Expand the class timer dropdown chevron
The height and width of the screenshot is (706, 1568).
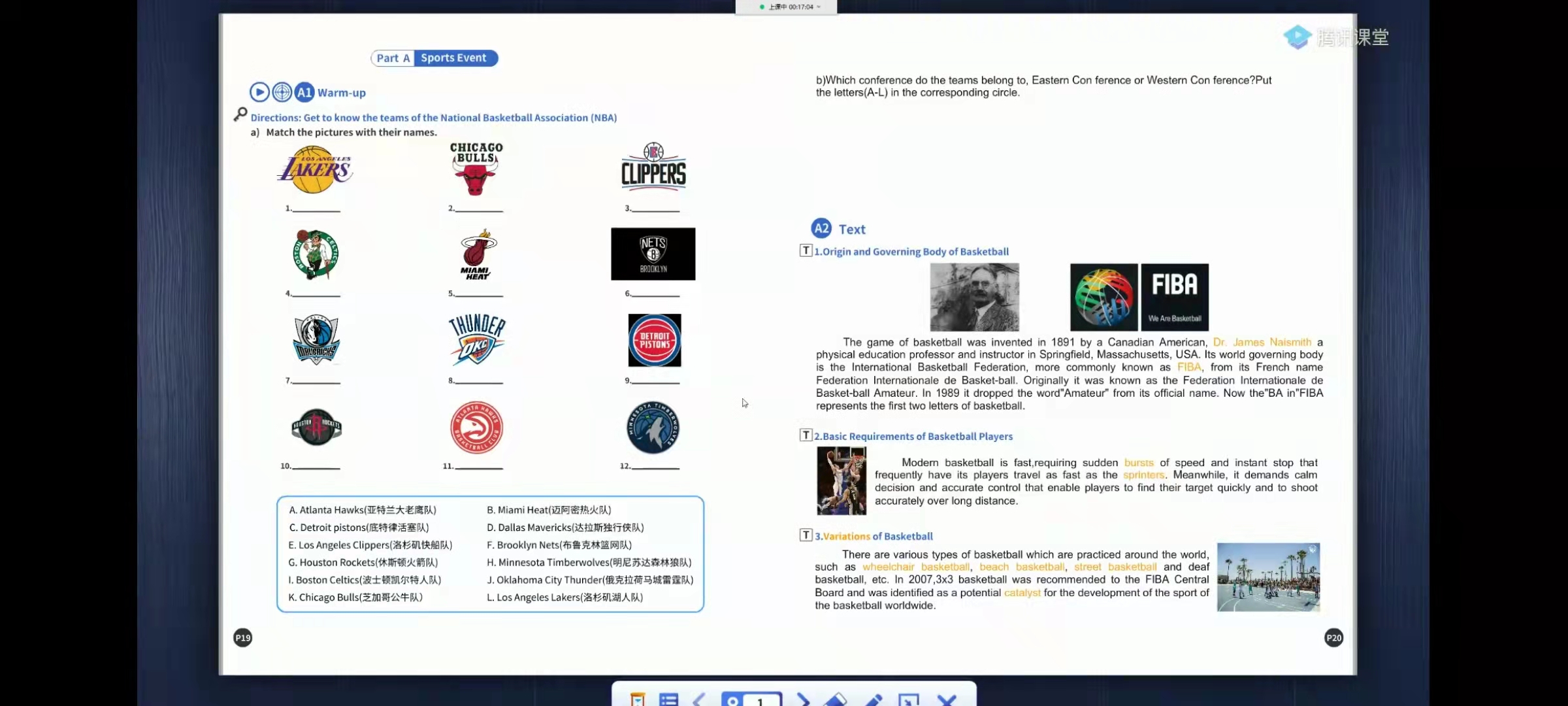[819, 7]
